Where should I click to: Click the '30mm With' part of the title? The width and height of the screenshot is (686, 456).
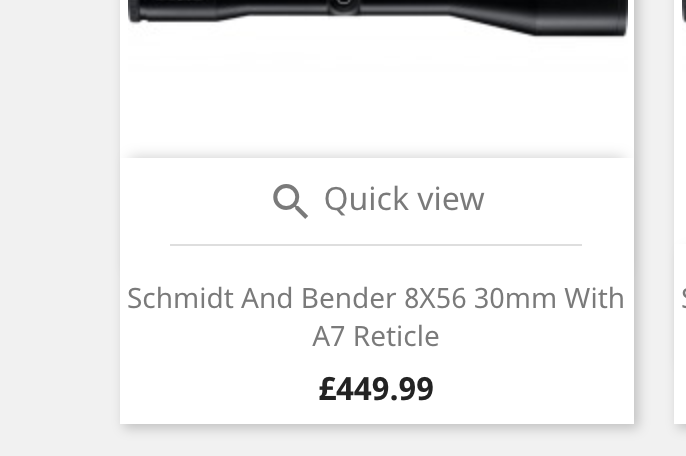click(550, 298)
